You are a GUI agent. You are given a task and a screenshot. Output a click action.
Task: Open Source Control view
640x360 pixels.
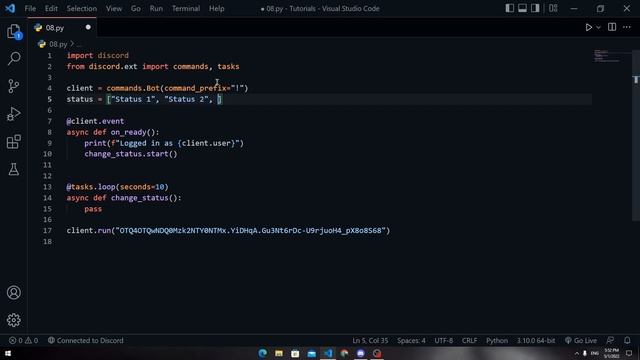point(13,86)
